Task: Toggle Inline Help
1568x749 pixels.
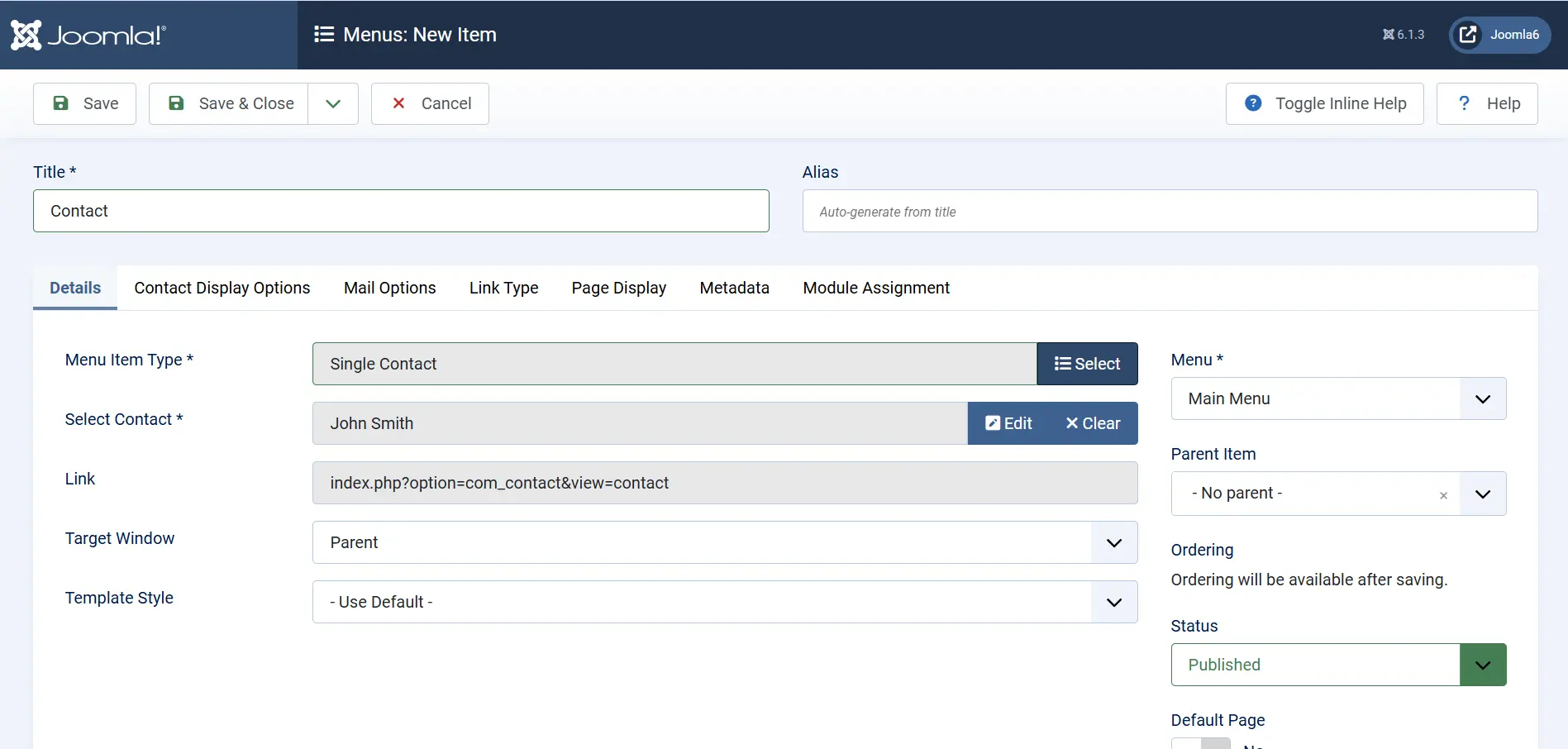Action: click(1324, 103)
